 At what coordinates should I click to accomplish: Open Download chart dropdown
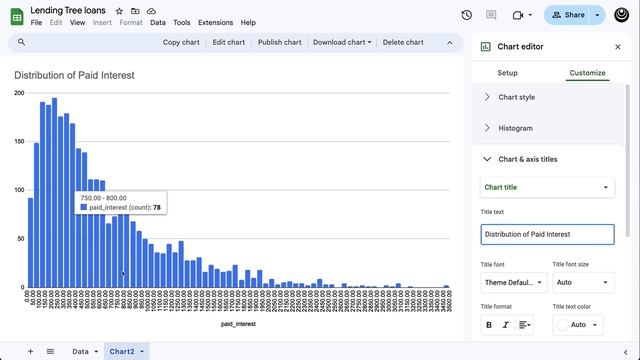(342, 42)
